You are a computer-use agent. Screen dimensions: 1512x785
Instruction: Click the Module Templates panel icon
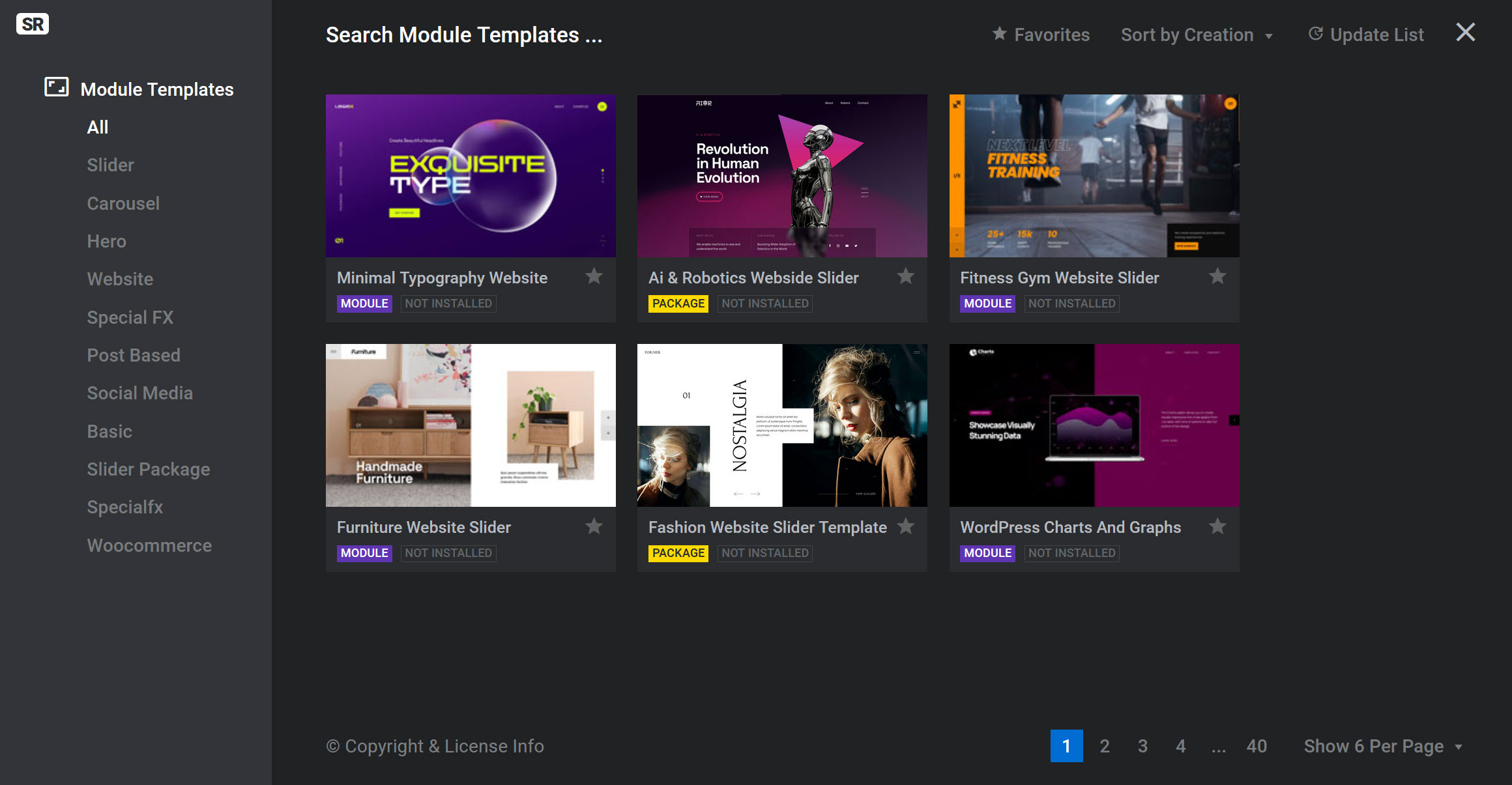56,87
